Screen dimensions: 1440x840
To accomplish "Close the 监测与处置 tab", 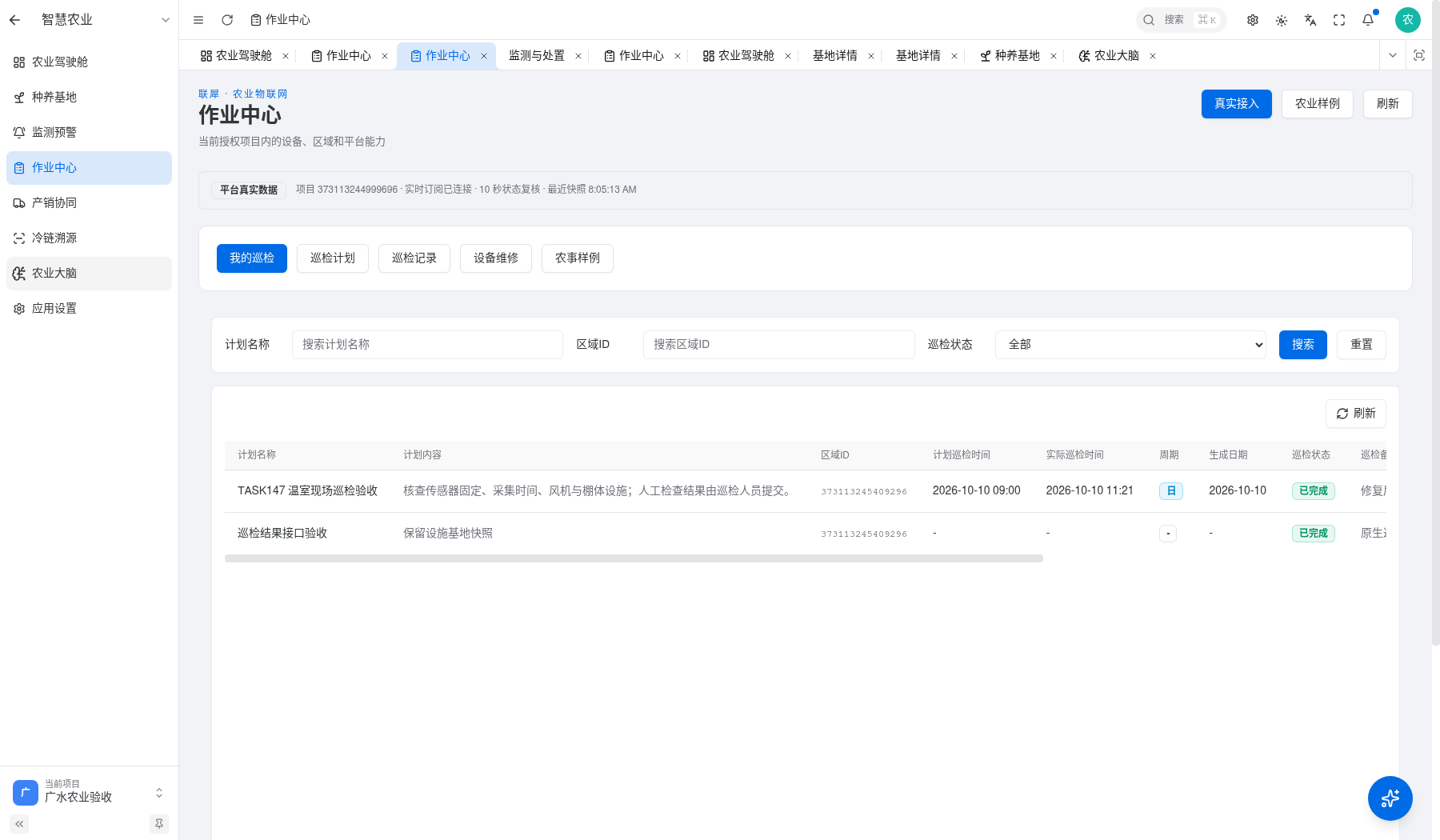I will 578,56.
